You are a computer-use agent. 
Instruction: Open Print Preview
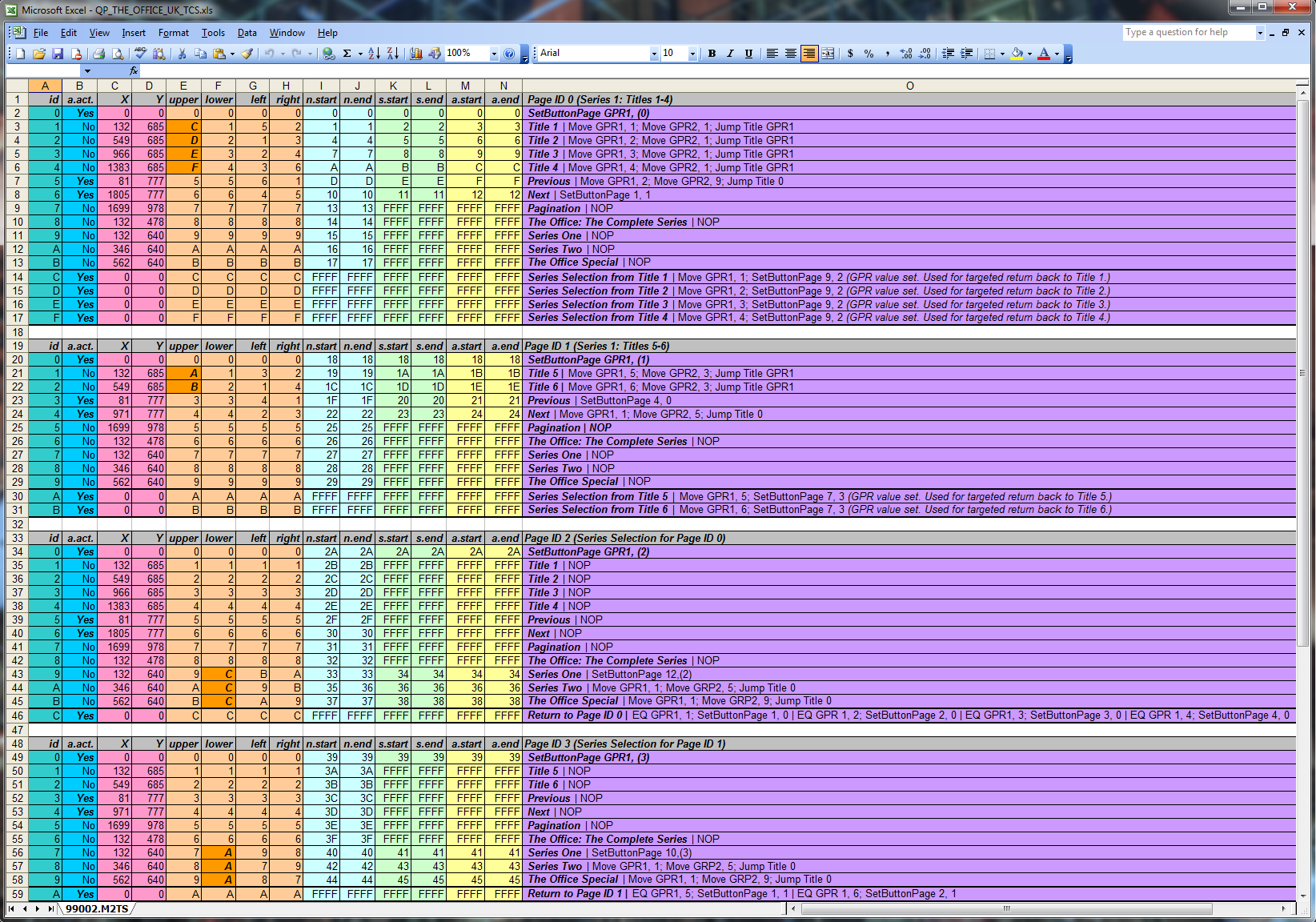[118, 54]
